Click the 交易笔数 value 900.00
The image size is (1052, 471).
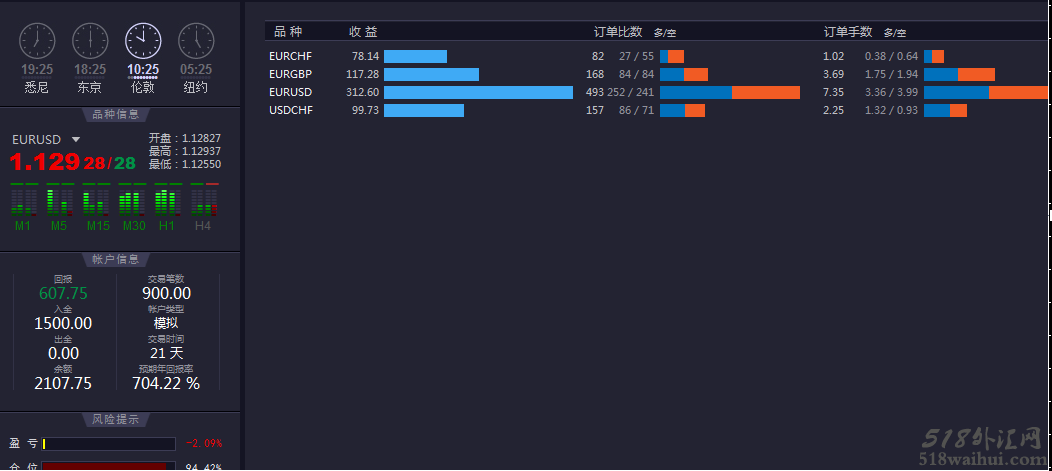point(166,294)
